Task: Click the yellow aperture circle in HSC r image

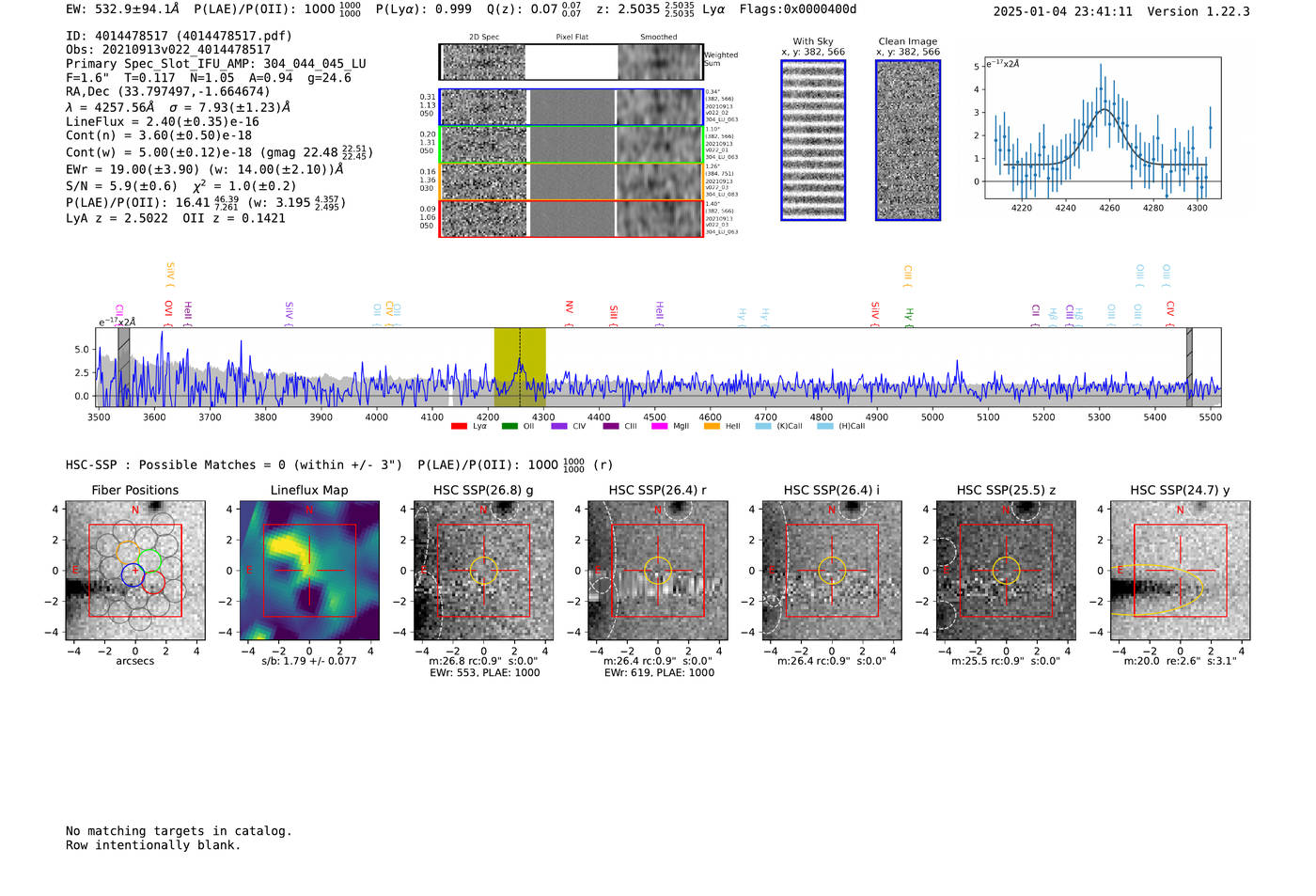Action: pos(658,570)
